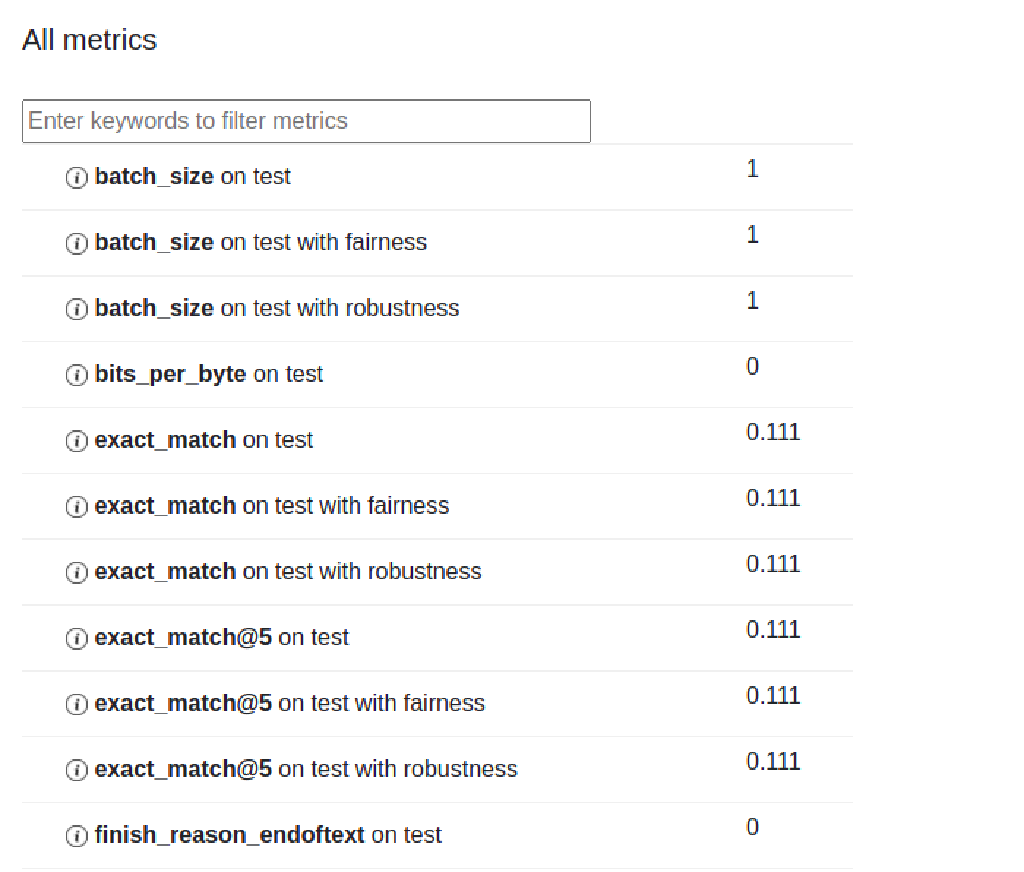Viewport: 1024px width, 872px height.
Task: Select the bits_per_byte on test metric
Action: click(208, 374)
